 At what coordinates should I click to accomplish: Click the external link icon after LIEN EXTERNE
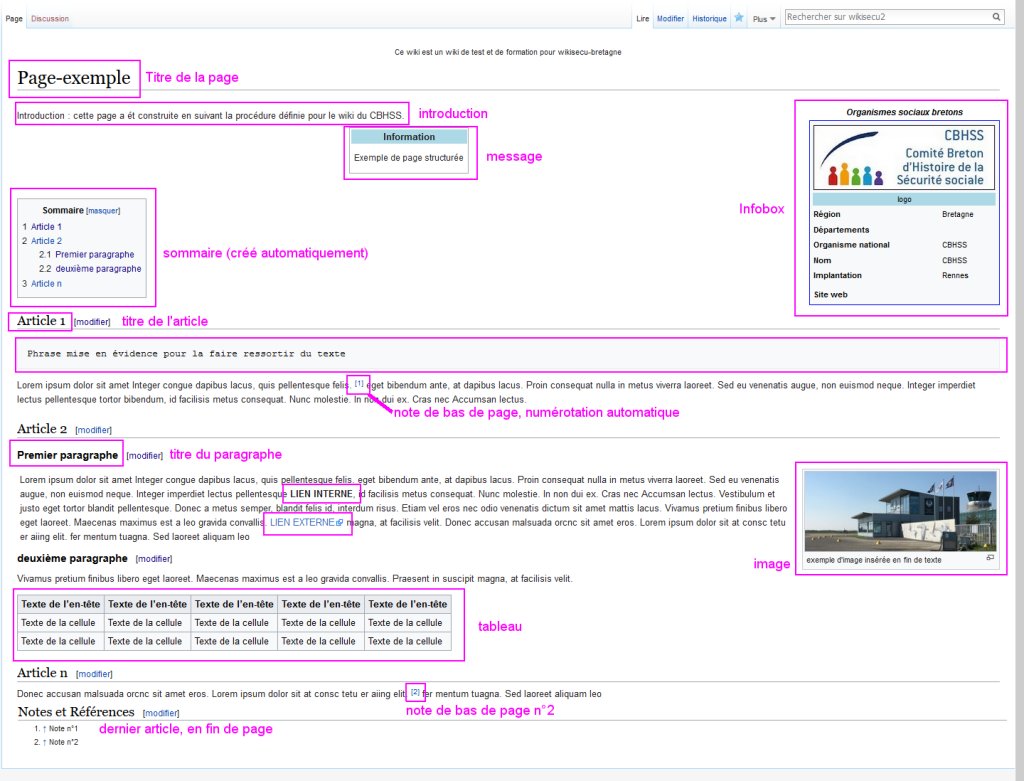339,523
